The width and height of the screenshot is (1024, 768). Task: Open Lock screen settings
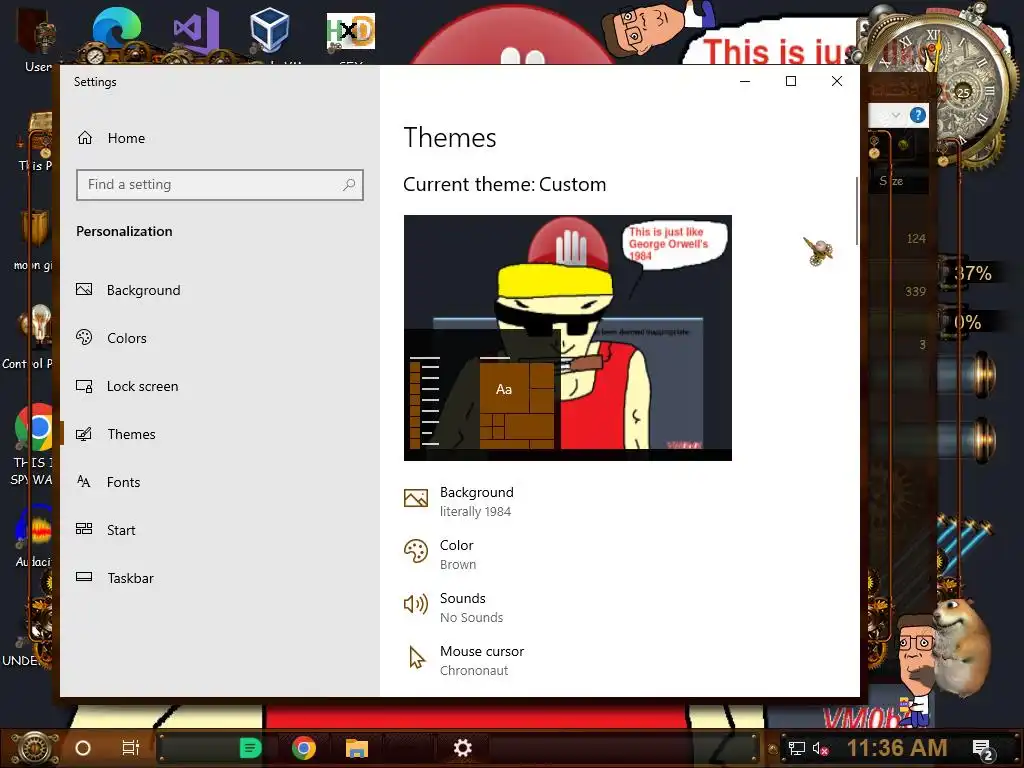[x=127, y=386]
